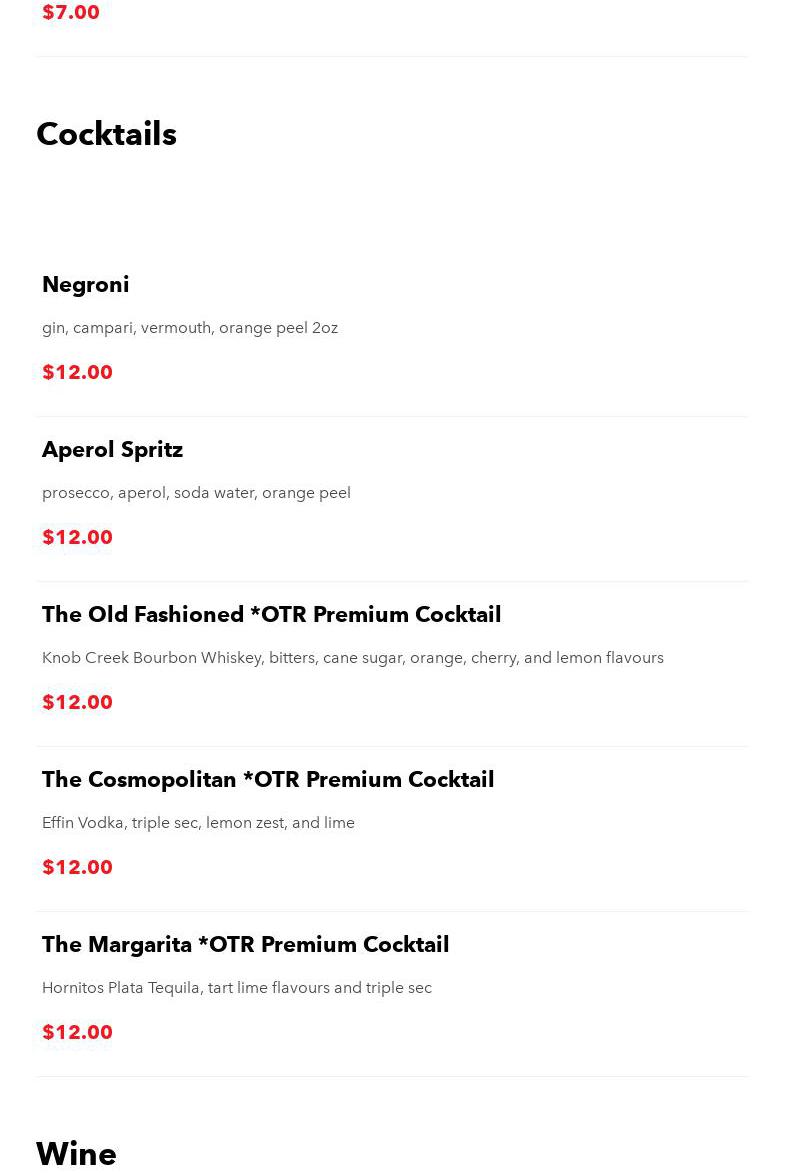The height and width of the screenshot is (1173, 785).
Task: Click the Wine section heading
Action: [x=76, y=1154]
